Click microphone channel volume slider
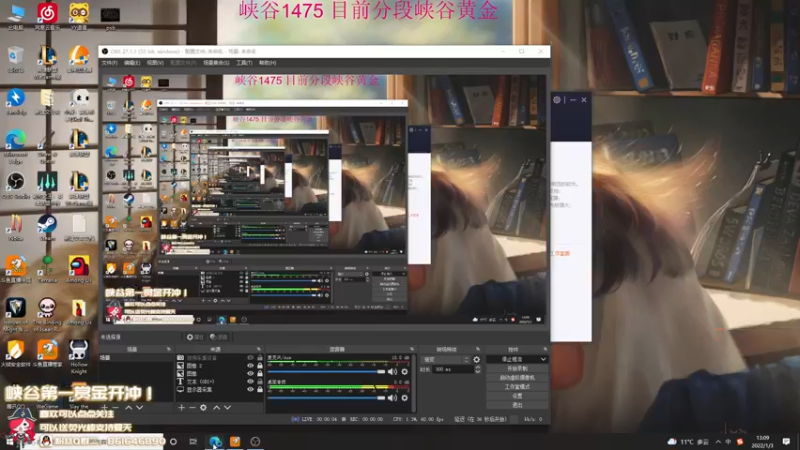The width and height of the screenshot is (800, 450). coord(327,372)
